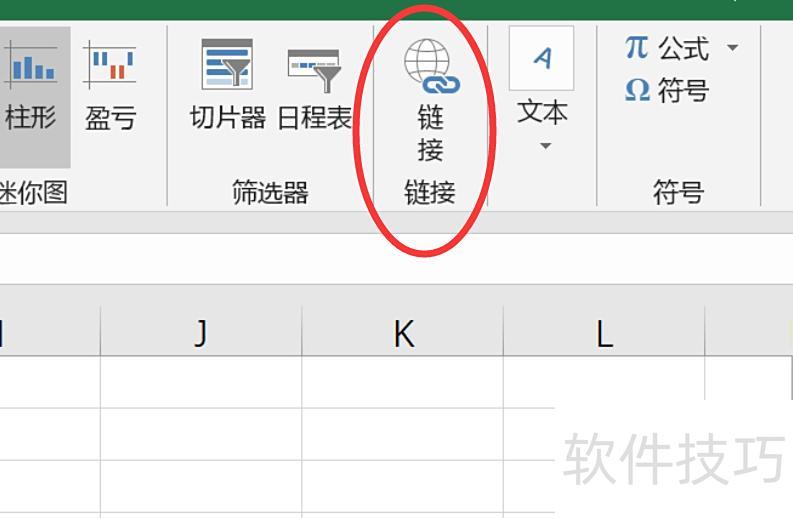Select column J header
This screenshot has width=793, height=518.
click(201, 331)
